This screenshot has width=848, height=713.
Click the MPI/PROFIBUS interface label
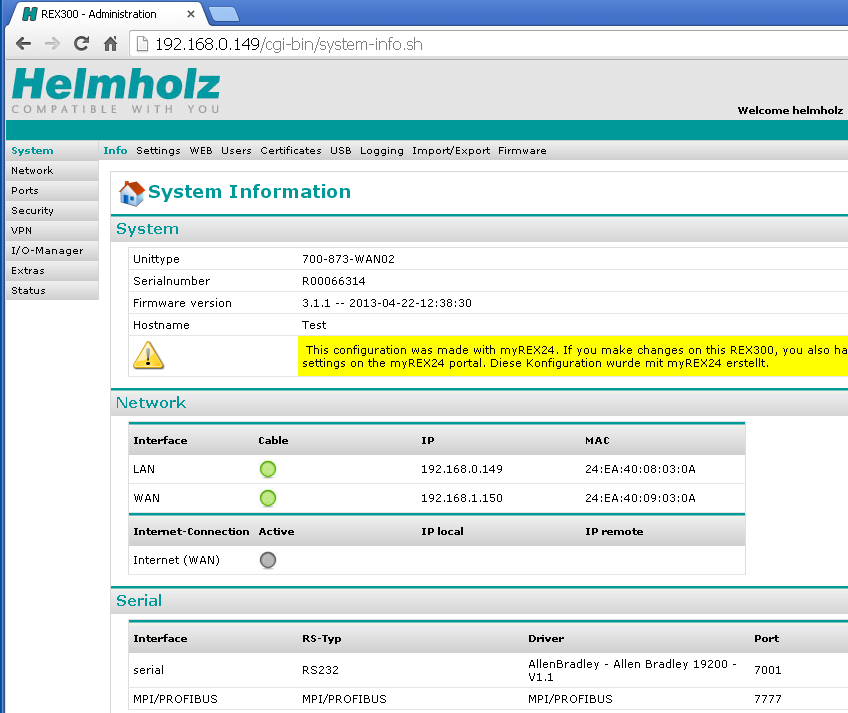175,699
